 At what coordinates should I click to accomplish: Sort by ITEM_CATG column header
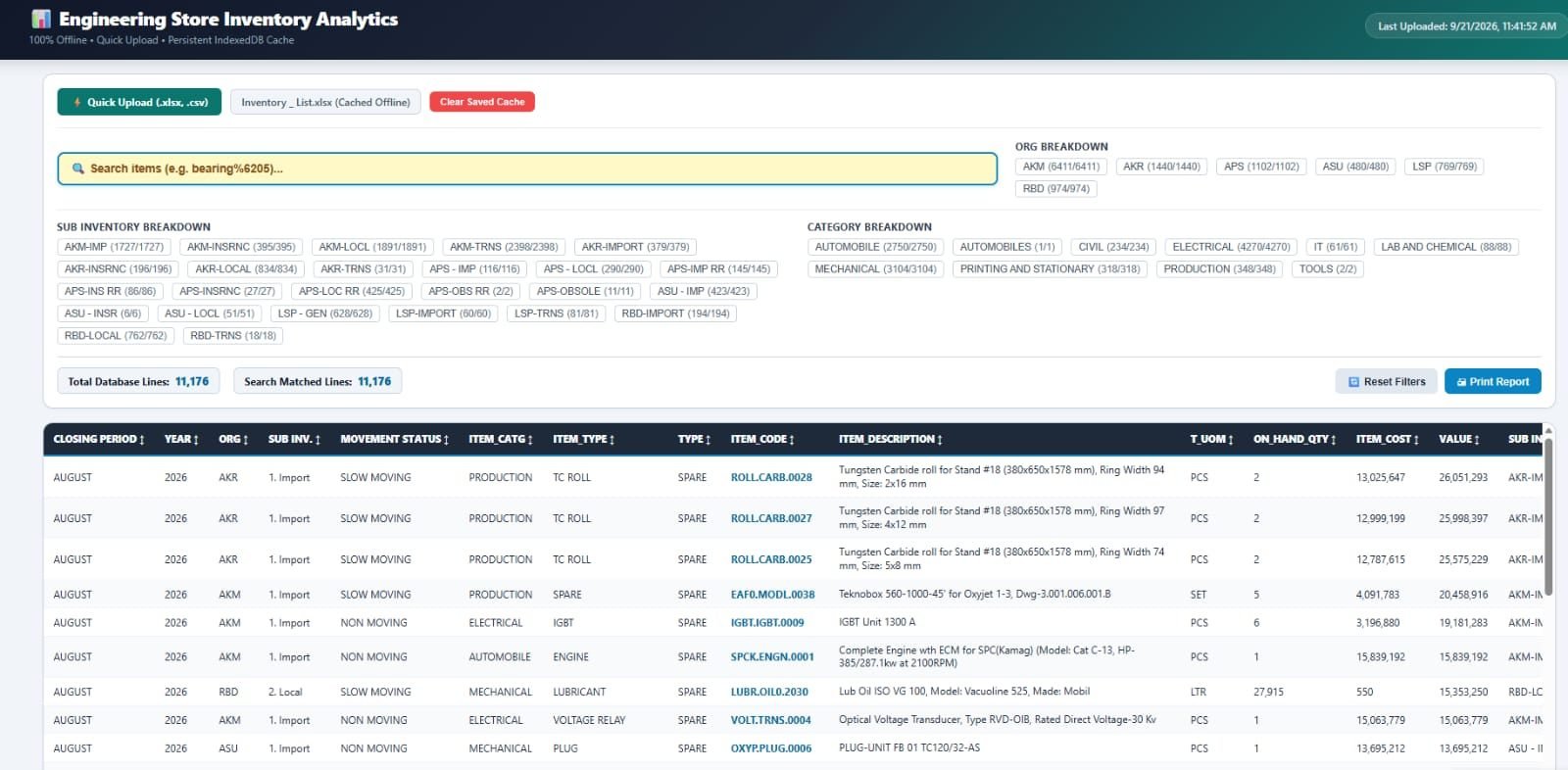point(500,439)
